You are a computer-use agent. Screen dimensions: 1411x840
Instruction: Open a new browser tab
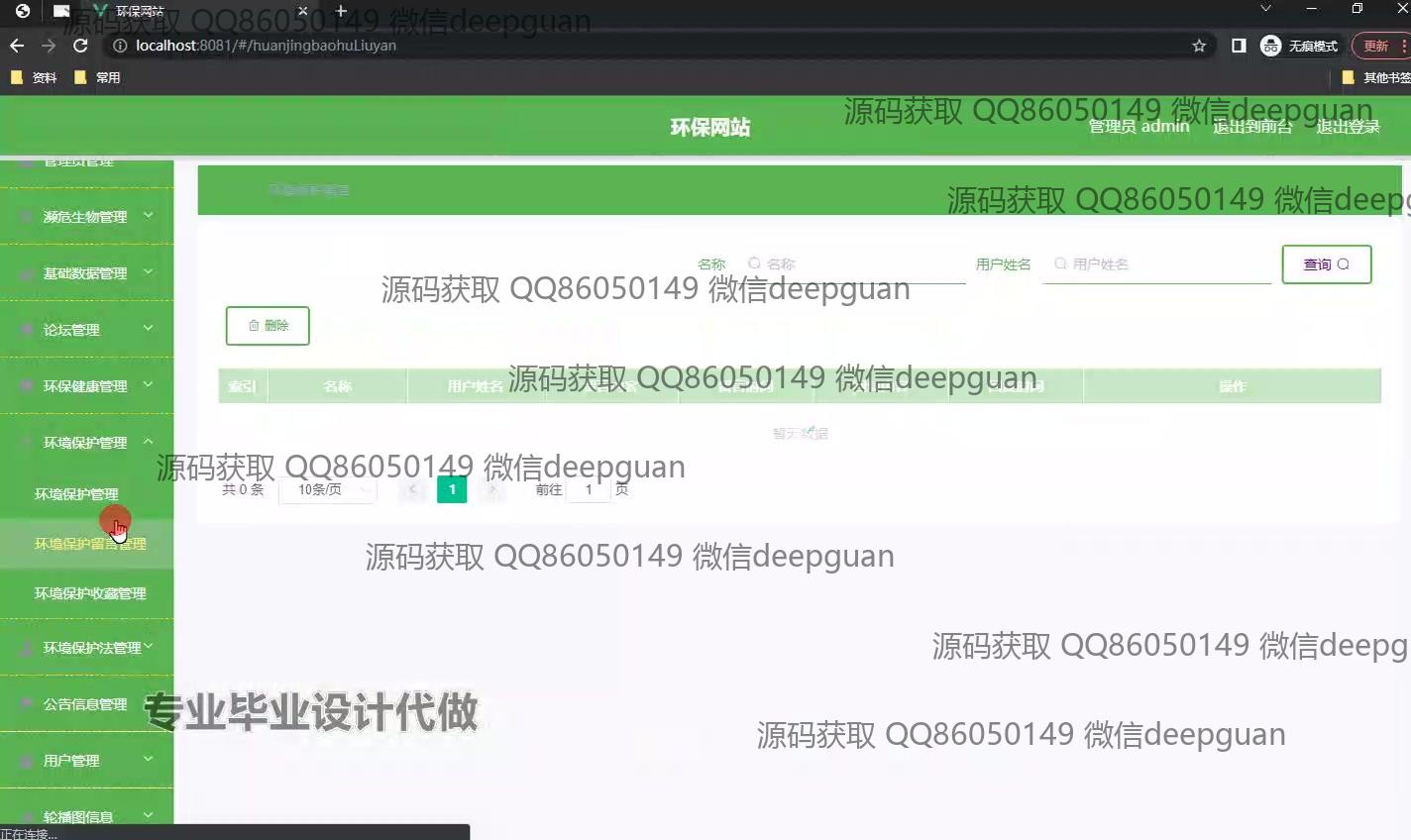(x=341, y=11)
